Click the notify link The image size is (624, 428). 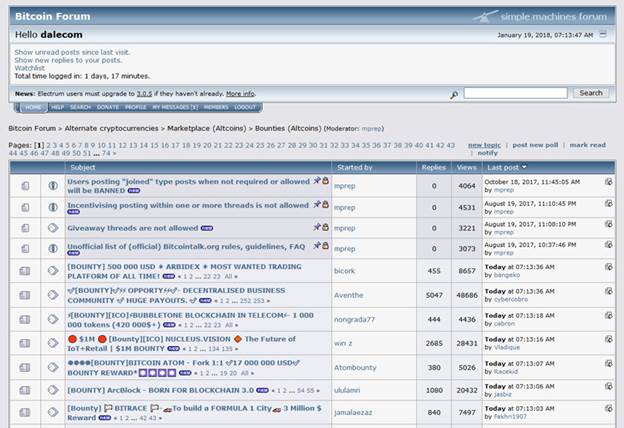488,153
